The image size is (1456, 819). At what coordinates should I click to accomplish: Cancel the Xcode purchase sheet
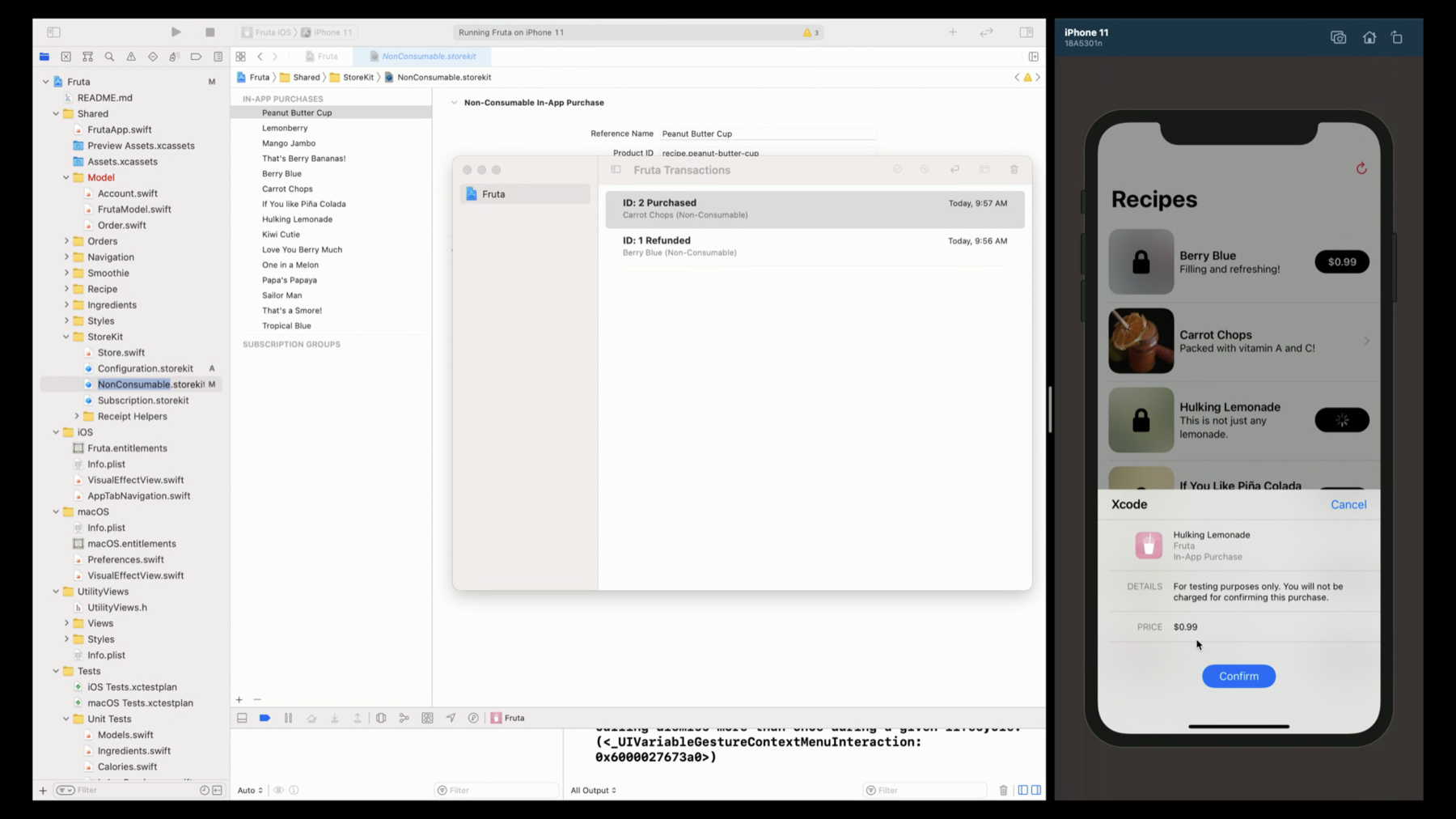pyautogui.click(x=1348, y=504)
